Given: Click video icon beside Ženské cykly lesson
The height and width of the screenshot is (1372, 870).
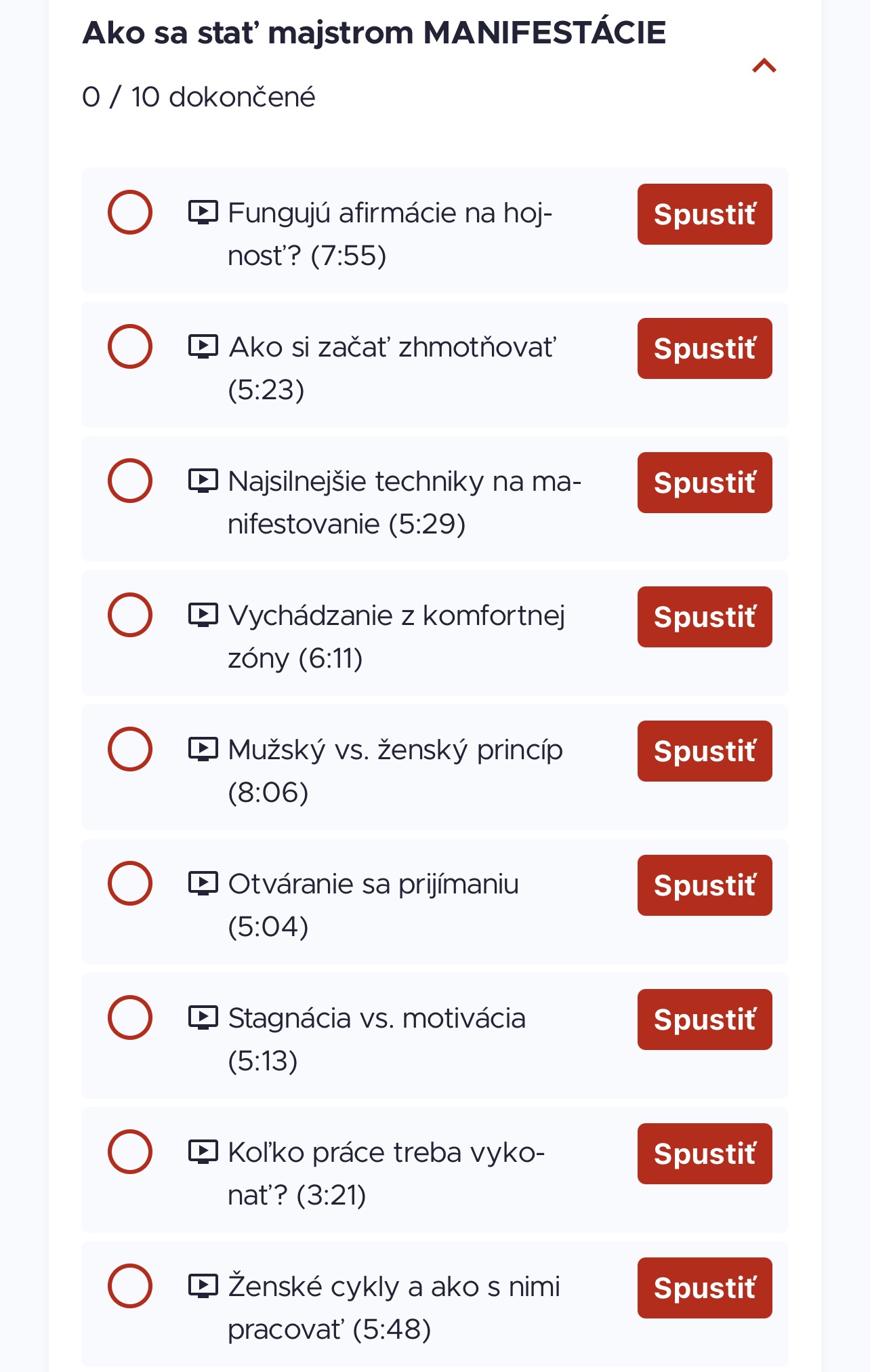Looking at the screenshot, I should (203, 1286).
